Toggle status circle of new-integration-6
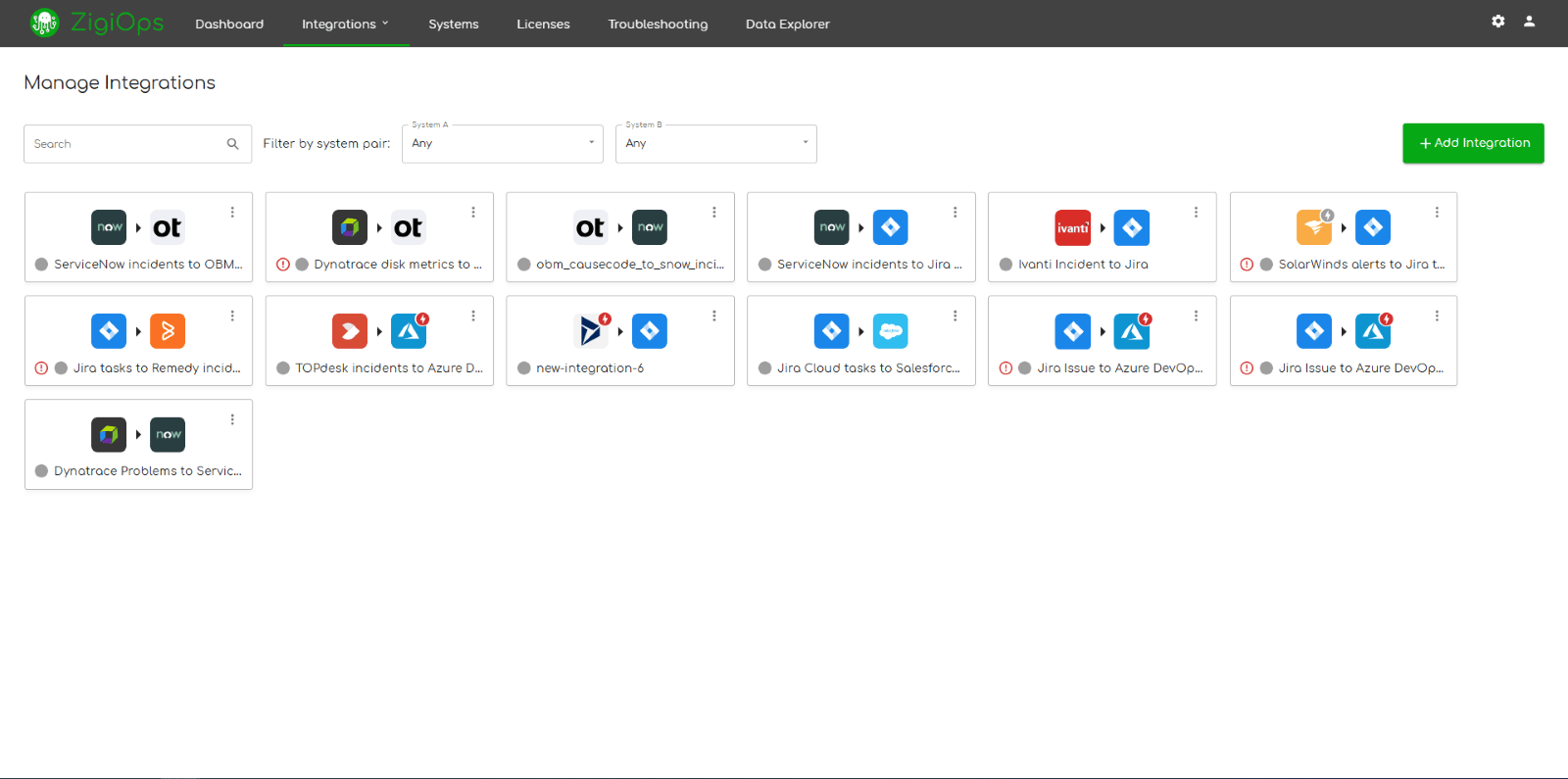Screen dimensions: 1568x779 pyautogui.click(x=523, y=368)
